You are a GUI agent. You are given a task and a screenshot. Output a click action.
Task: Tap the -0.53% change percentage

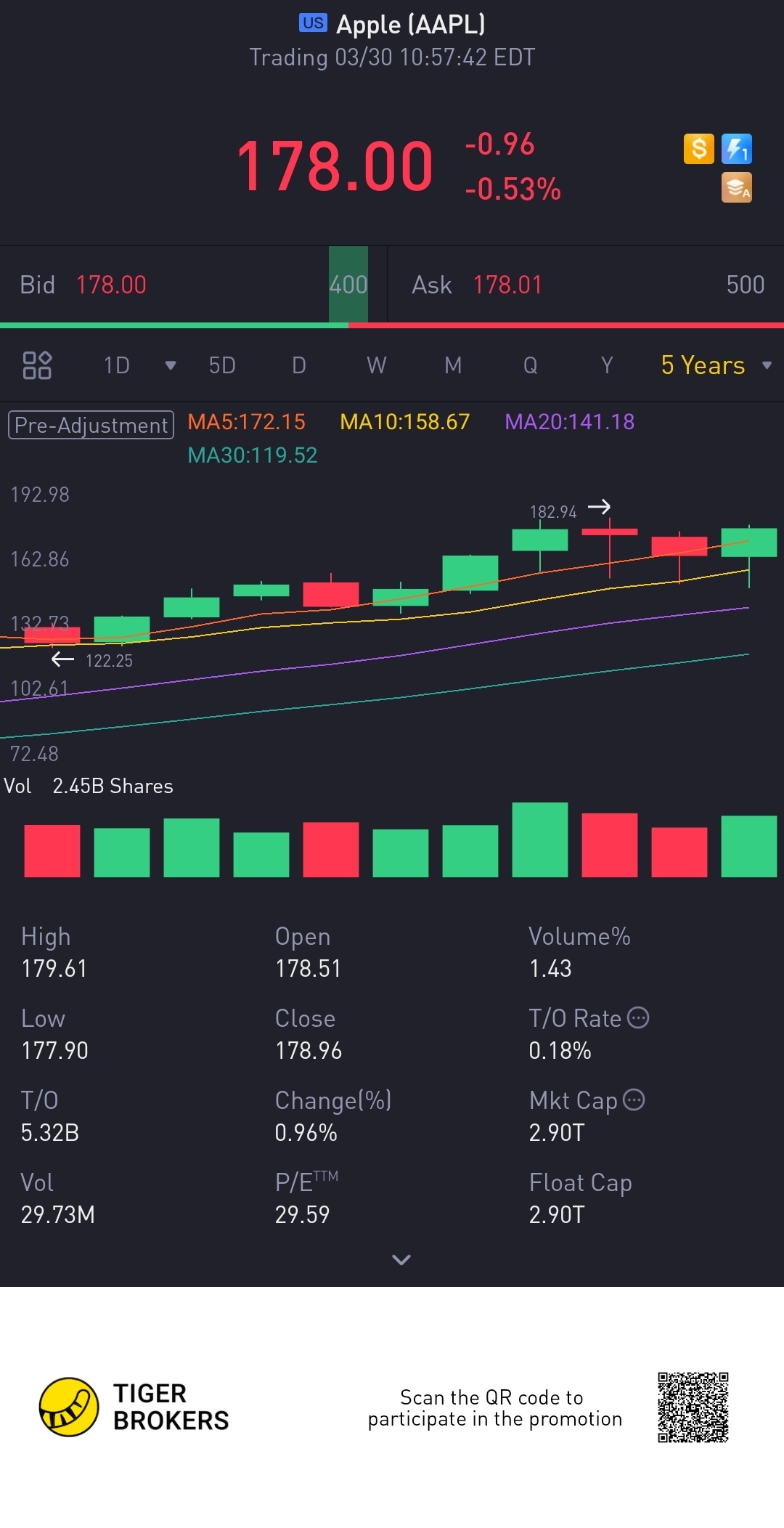(x=513, y=189)
